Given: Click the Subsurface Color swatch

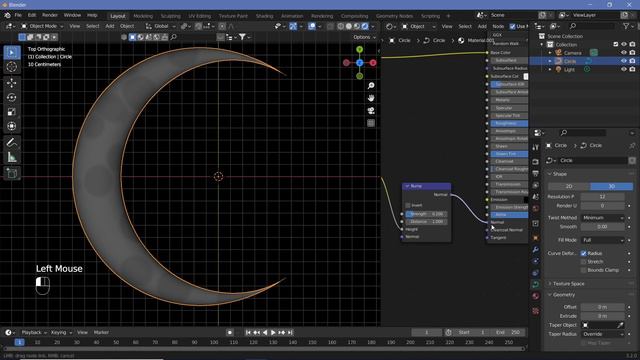Looking at the screenshot, I should point(526,76).
